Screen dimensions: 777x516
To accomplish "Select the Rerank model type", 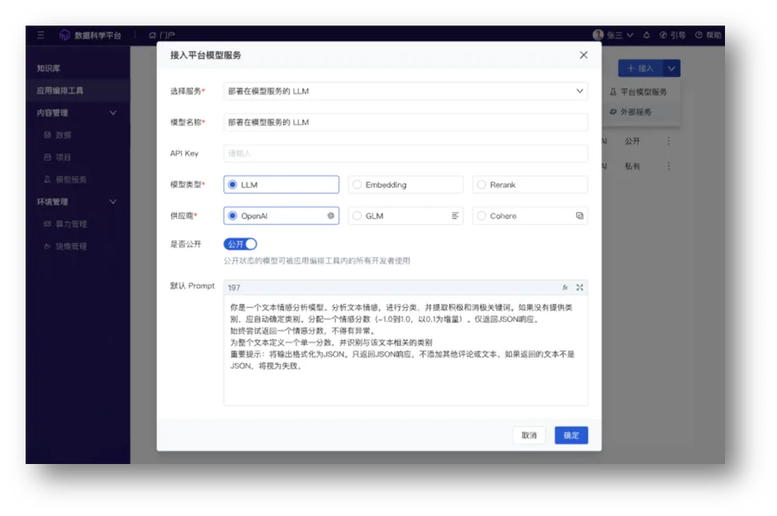I will [530, 184].
